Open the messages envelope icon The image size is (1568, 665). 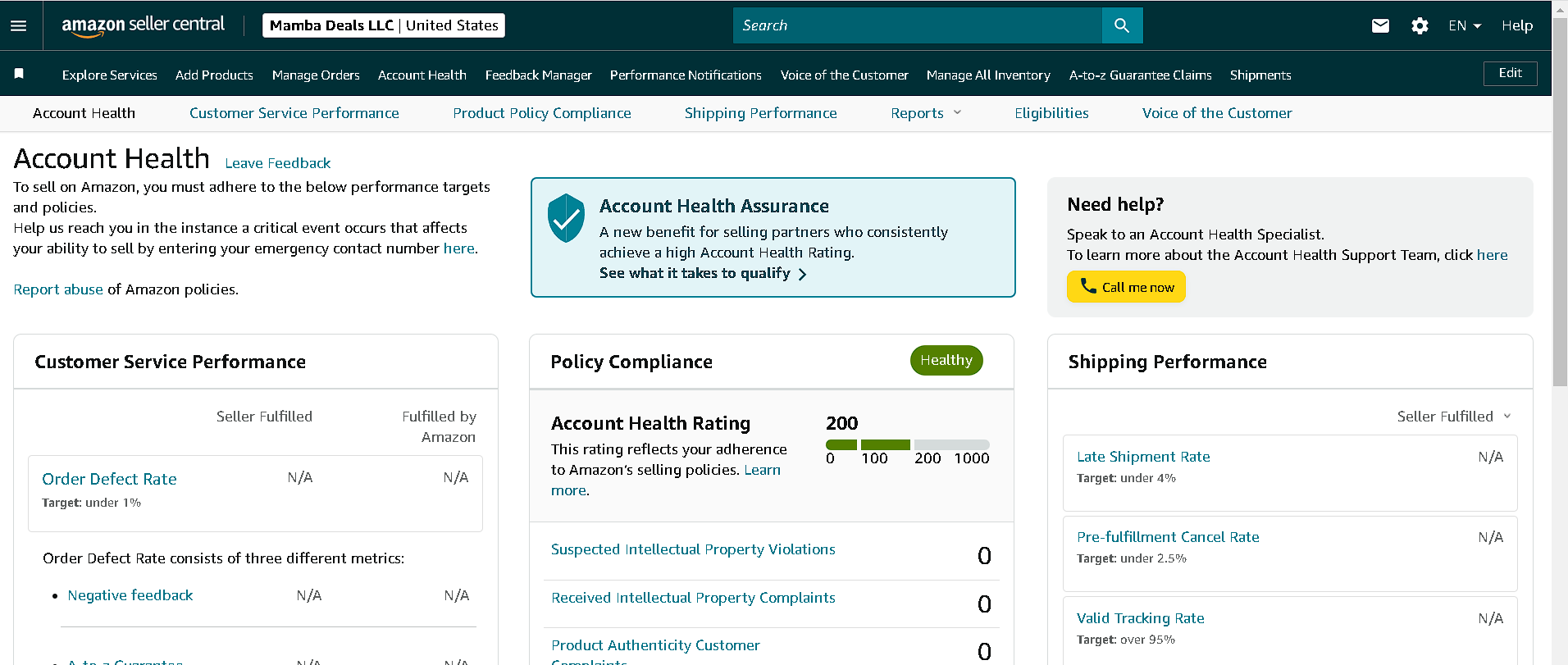[1380, 25]
